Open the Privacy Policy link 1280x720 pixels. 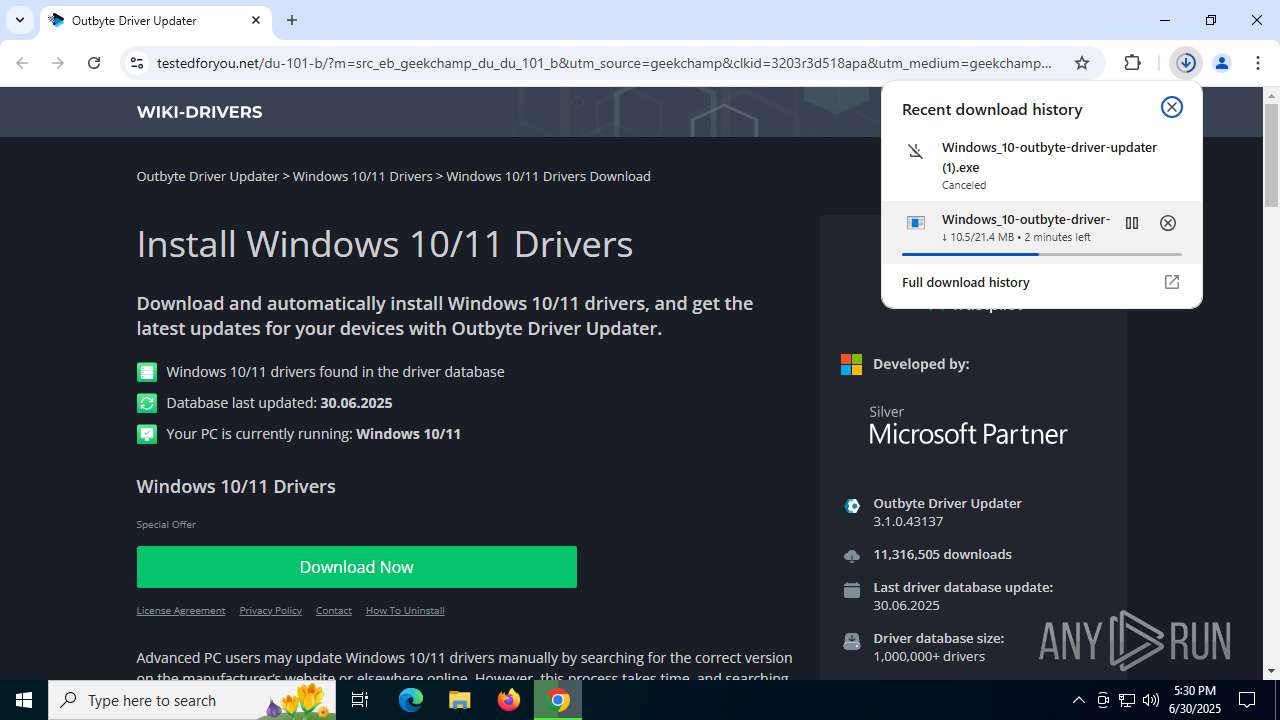(x=270, y=610)
